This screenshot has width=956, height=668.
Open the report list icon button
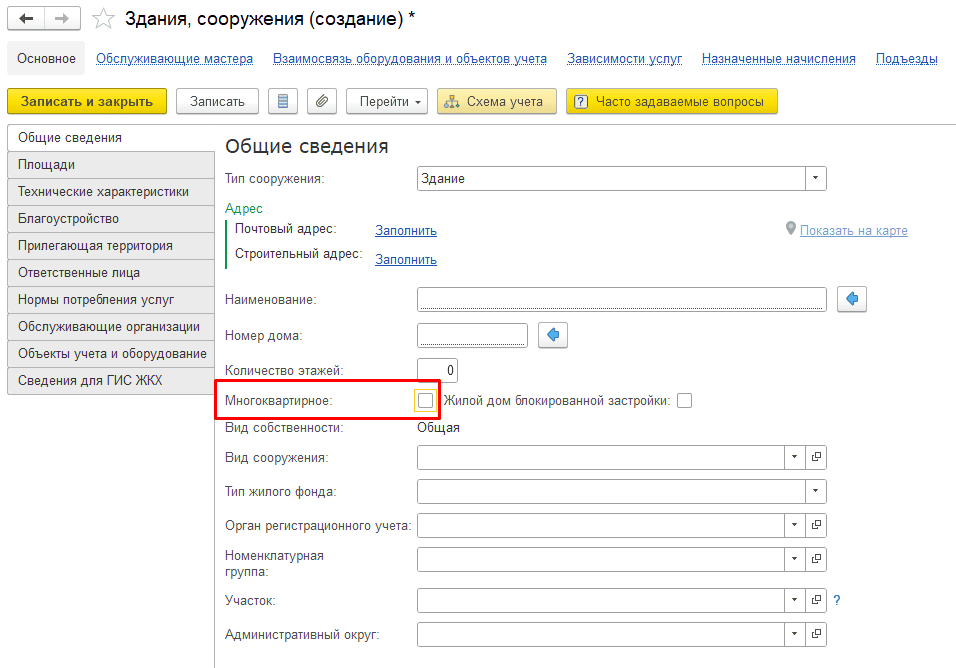pos(283,101)
